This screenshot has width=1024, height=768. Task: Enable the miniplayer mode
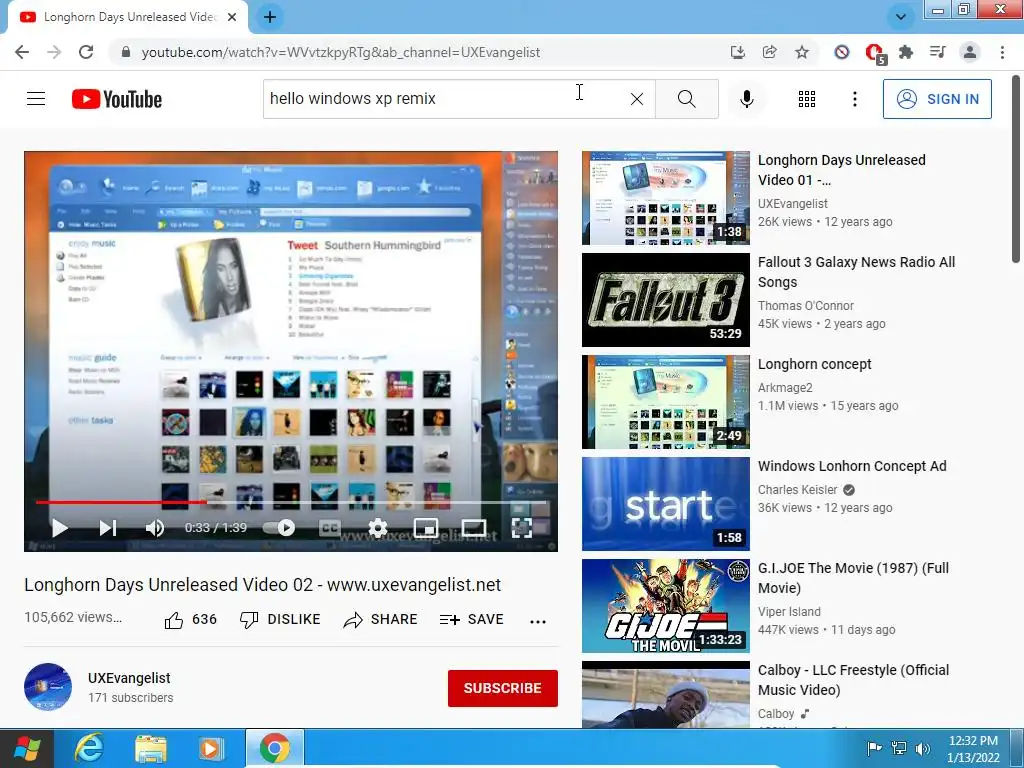426,528
